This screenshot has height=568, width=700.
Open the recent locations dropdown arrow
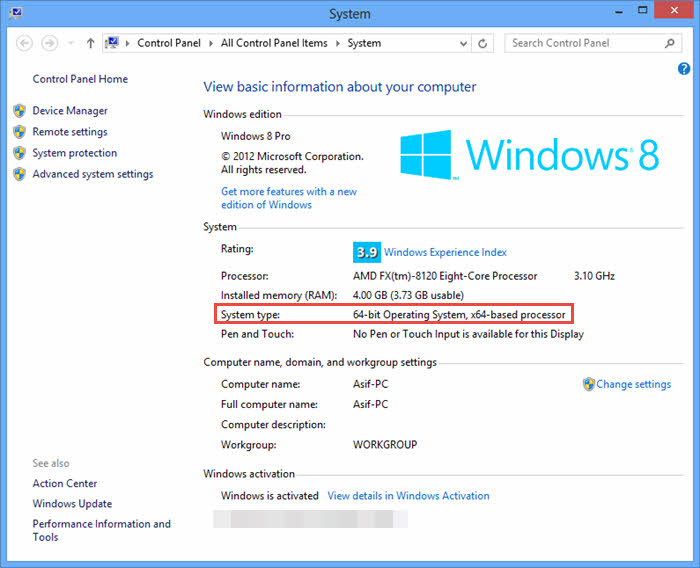[x=70, y=43]
